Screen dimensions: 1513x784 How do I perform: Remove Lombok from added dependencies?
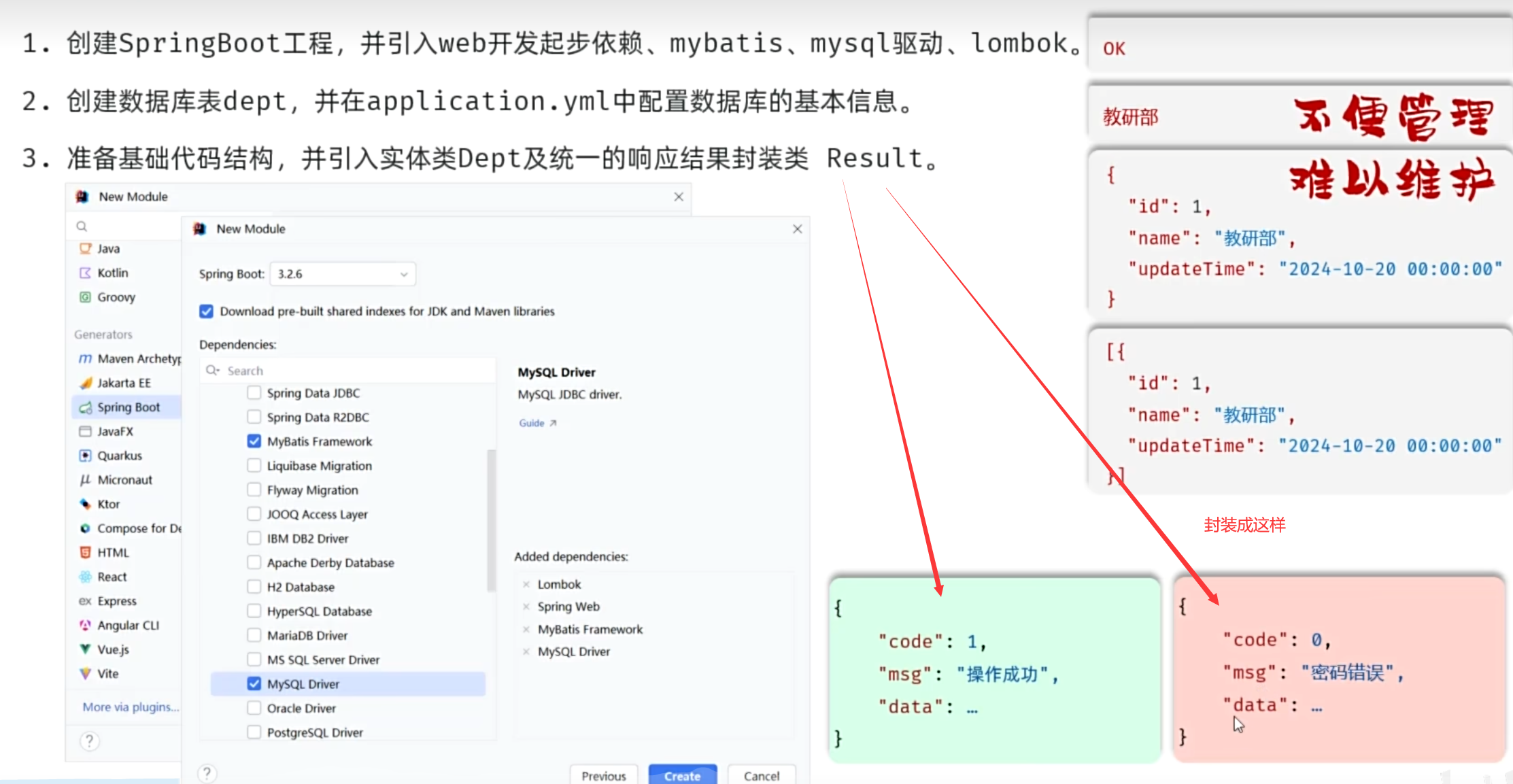click(526, 584)
